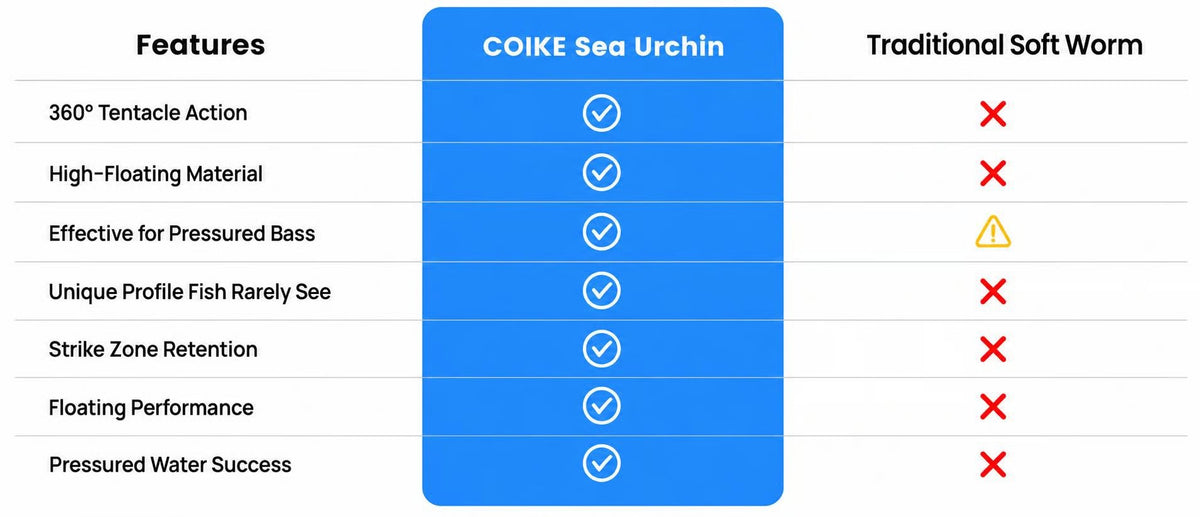Image resolution: width=1200 pixels, height=517 pixels.
Task: Click the checkmark for High-Floating Material
Action: (x=601, y=173)
